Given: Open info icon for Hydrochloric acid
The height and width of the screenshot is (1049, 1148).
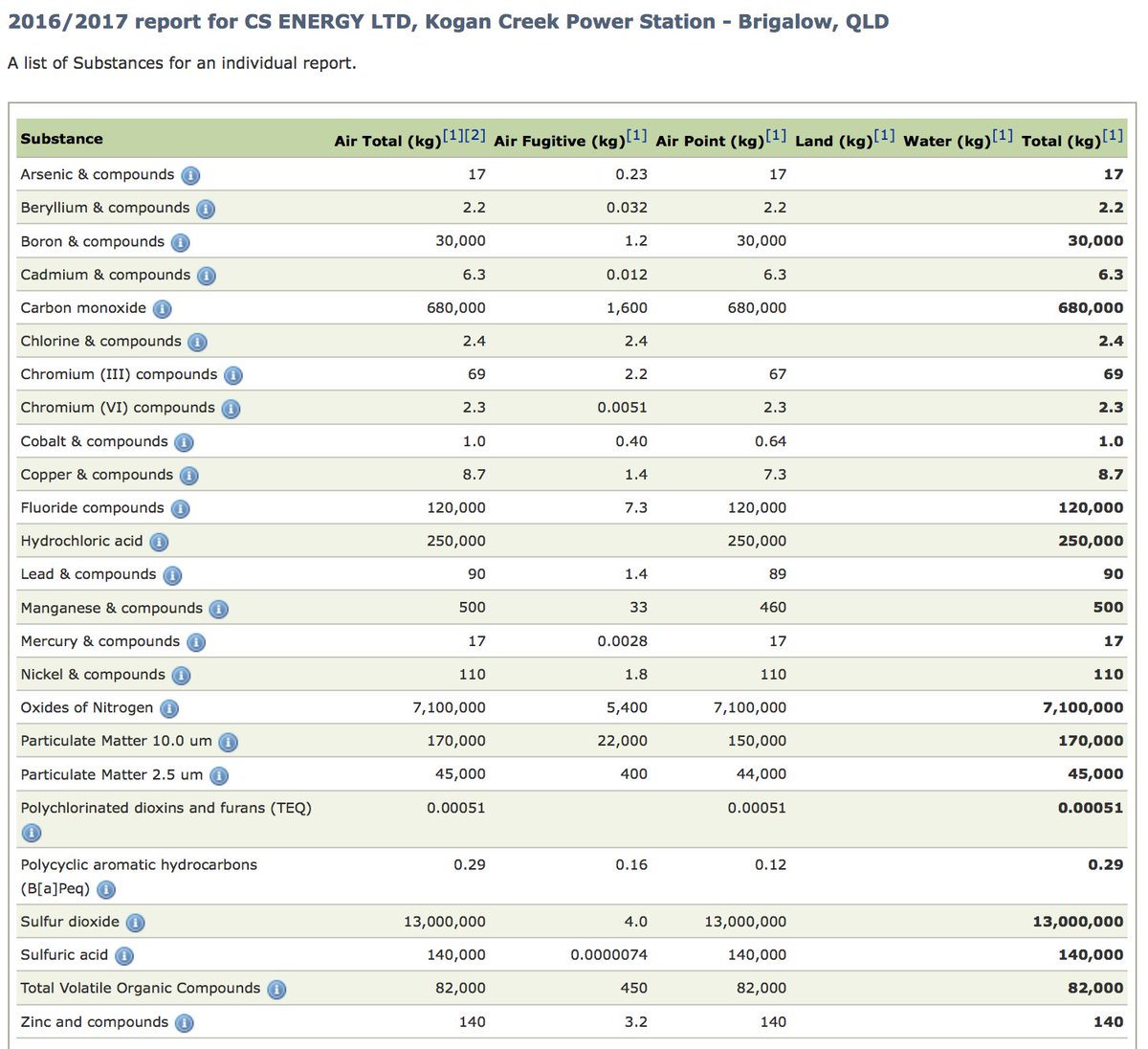Looking at the screenshot, I should click(x=159, y=542).
